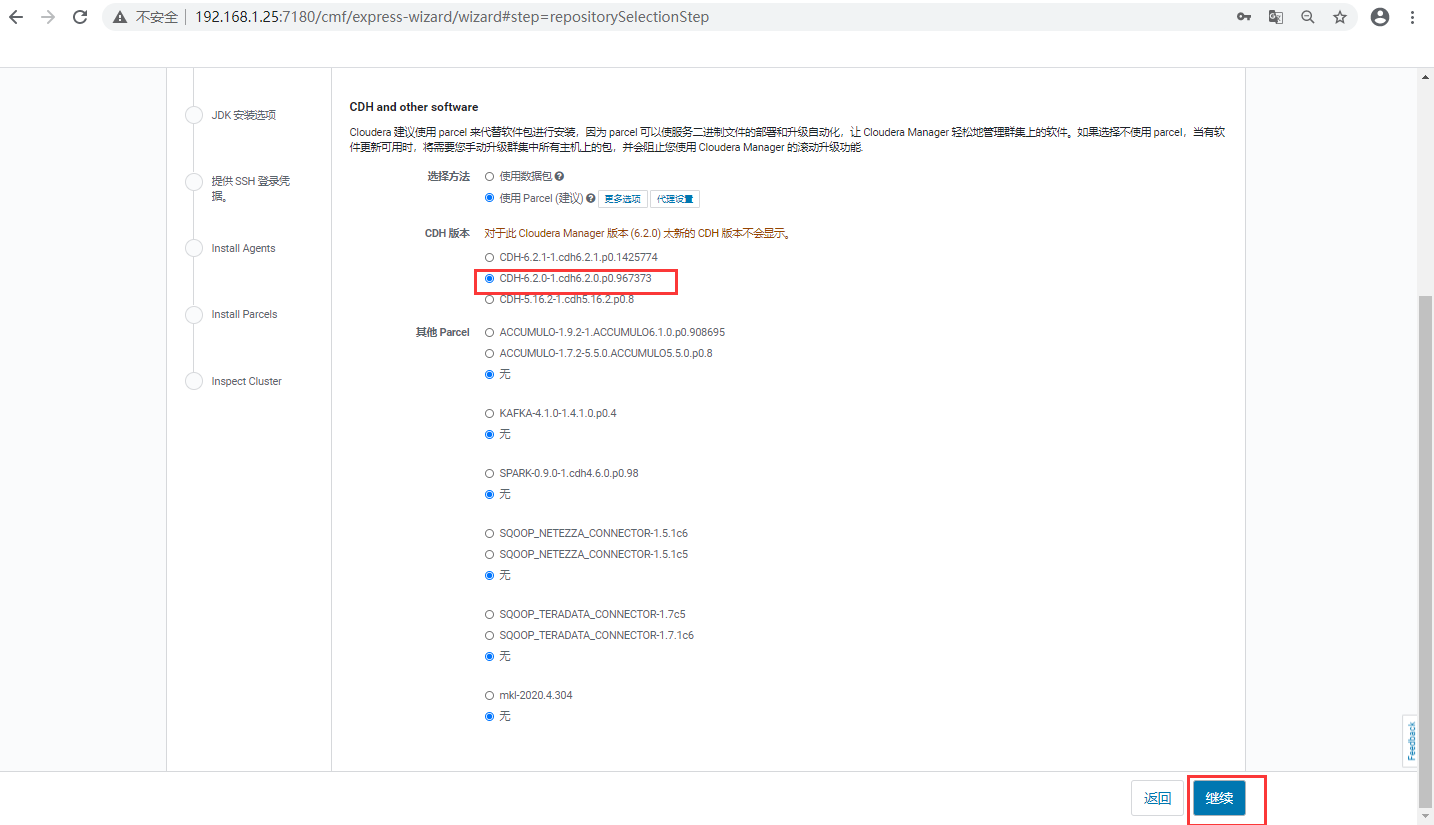Screen dimensions: 1434x825
Task: Open the Feedback side tab
Action: [x=1411, y=741]
